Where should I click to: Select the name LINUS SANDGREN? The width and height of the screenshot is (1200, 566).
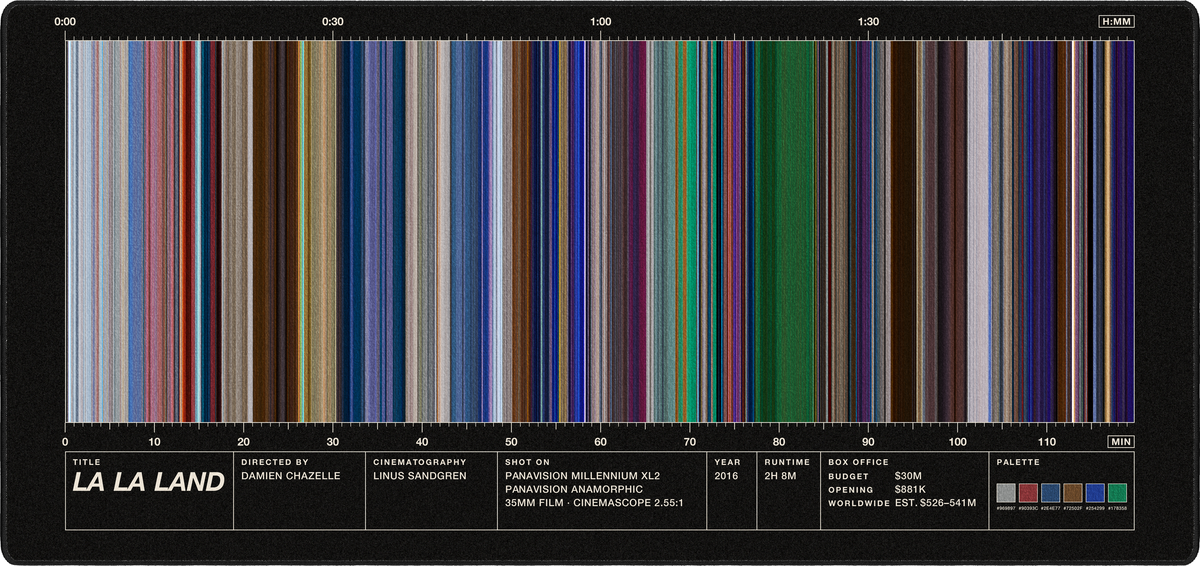tap(418, 476)
